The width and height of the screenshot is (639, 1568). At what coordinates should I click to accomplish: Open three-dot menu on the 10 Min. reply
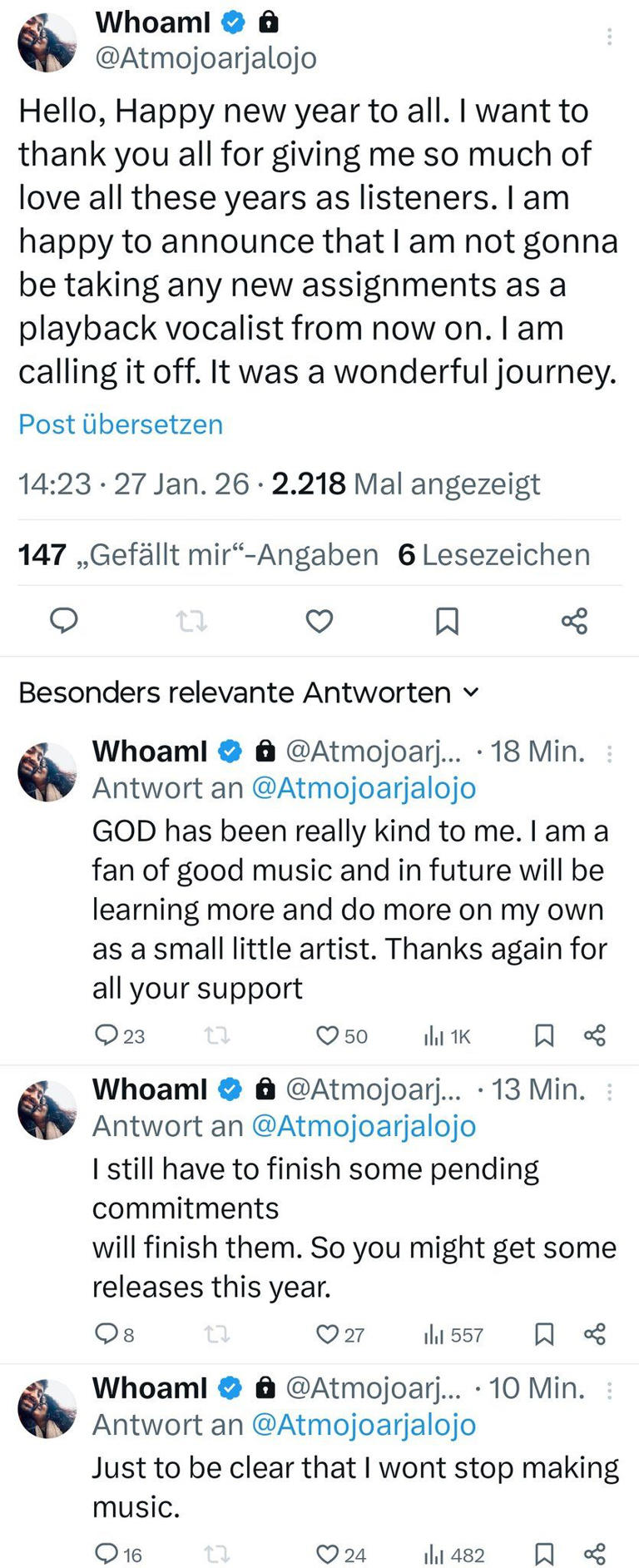[x=610, y=1390]
